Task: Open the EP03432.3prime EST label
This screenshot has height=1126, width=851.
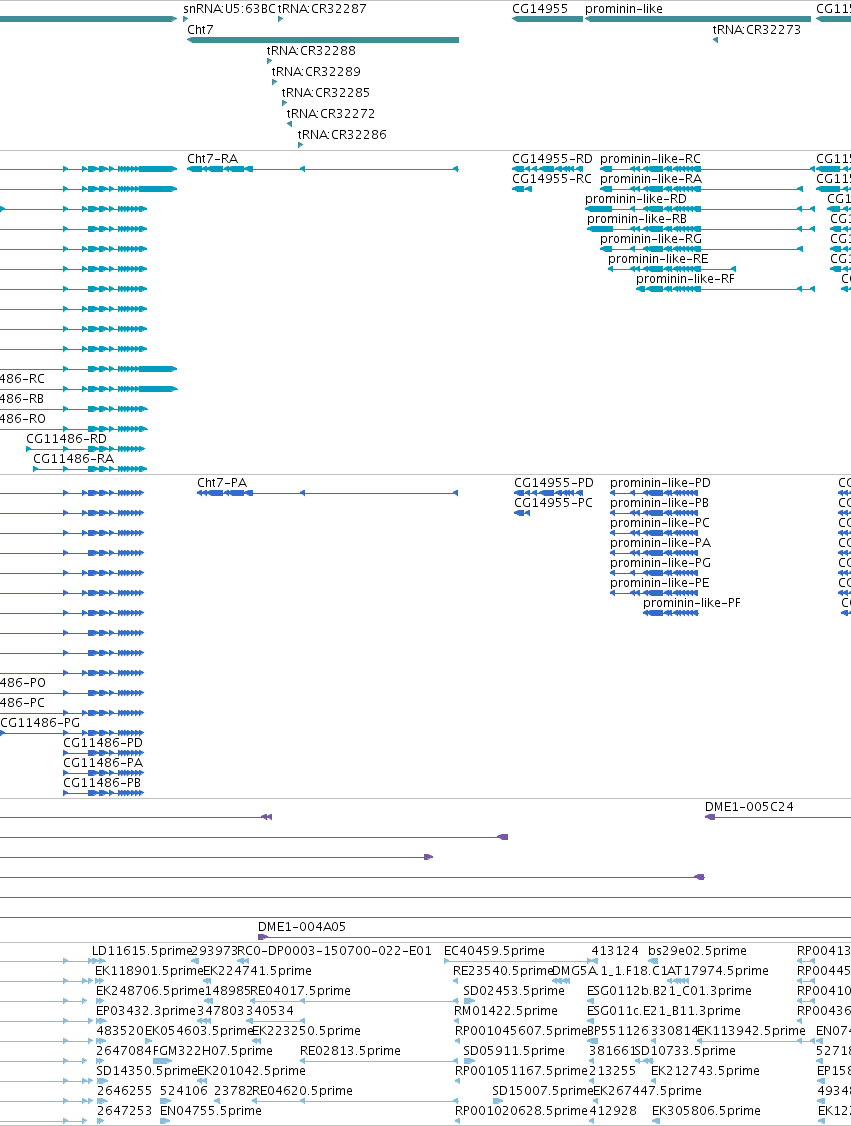Action: point(147,1010)
